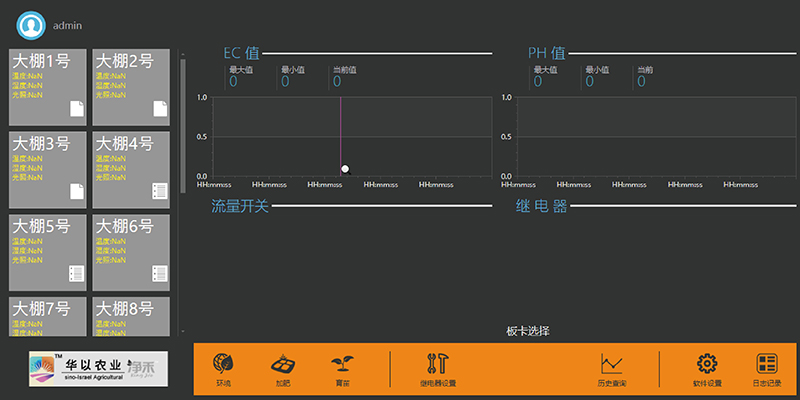Screen dimensions: 800x400
Task: Open 日志记录 log records icon
Action: [766, 364]
